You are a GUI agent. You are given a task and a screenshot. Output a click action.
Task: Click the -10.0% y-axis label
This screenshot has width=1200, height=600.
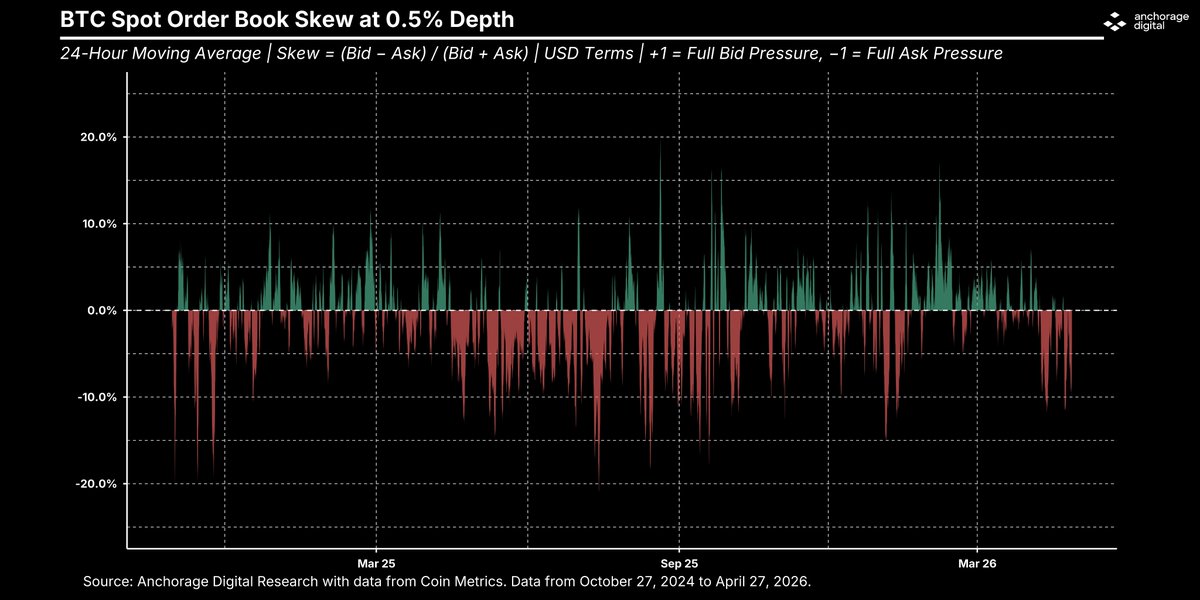tap(95, 397)
